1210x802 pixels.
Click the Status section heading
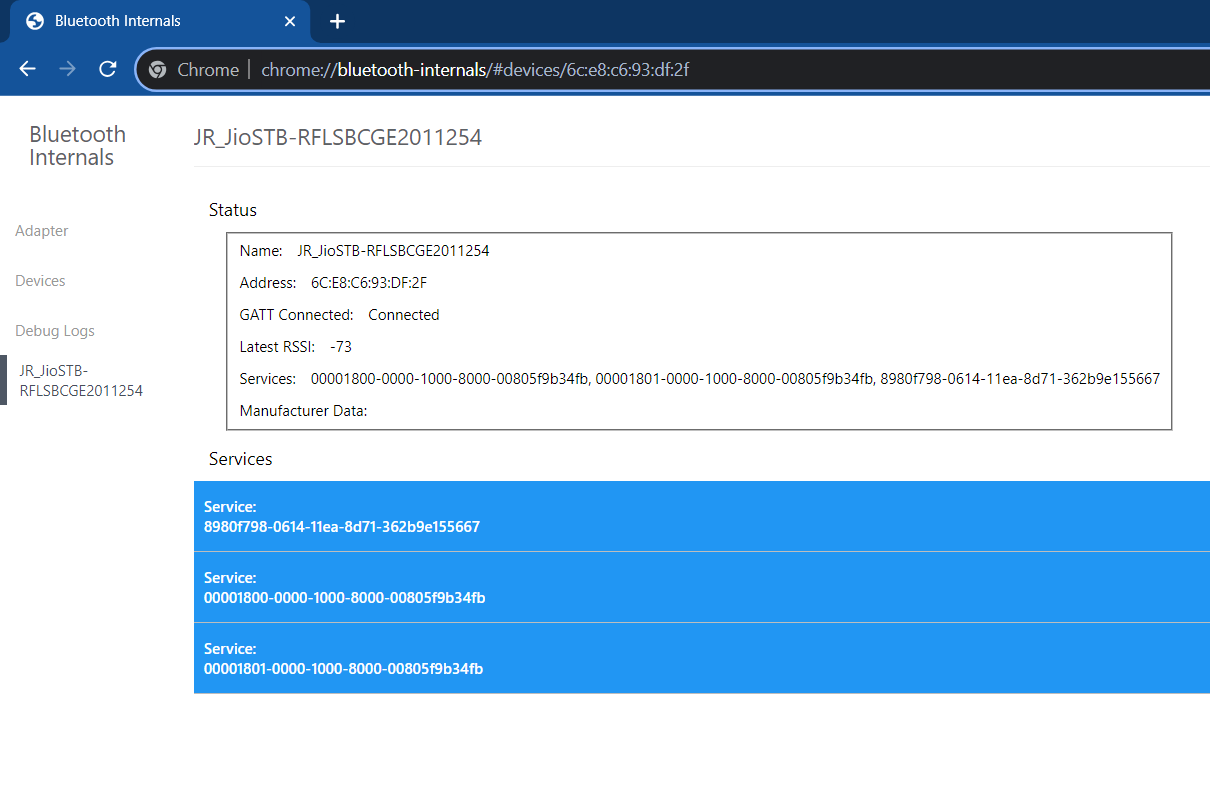click(x=233, y=210)
